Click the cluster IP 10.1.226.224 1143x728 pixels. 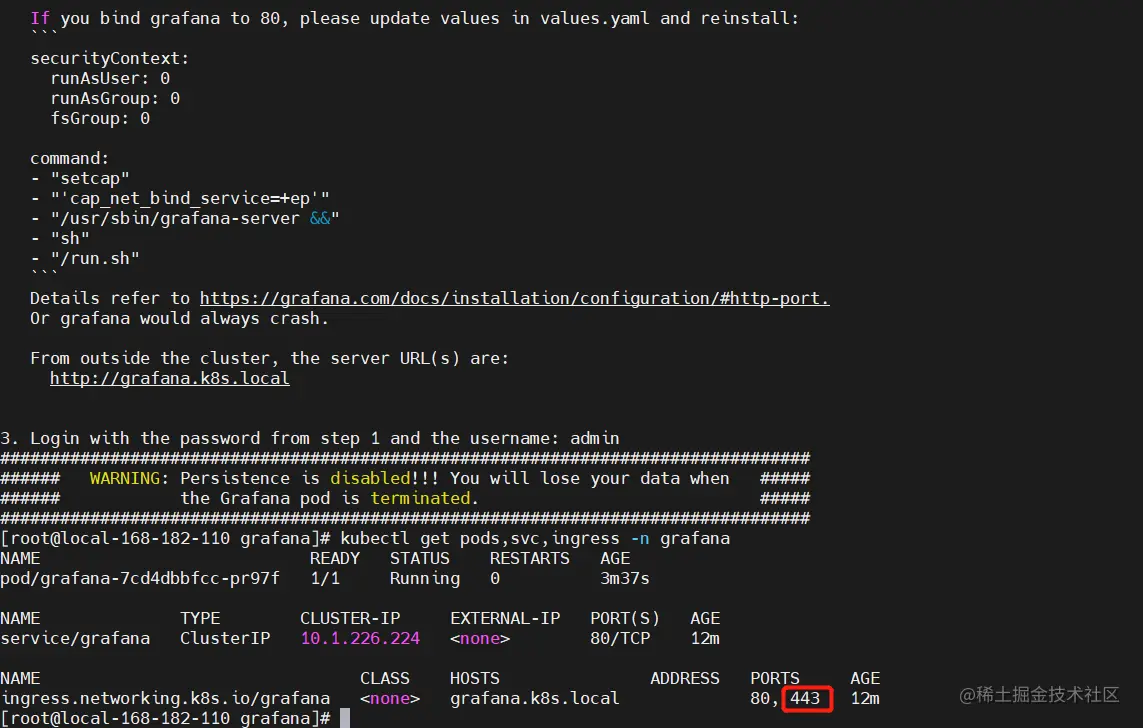[360, 638]
